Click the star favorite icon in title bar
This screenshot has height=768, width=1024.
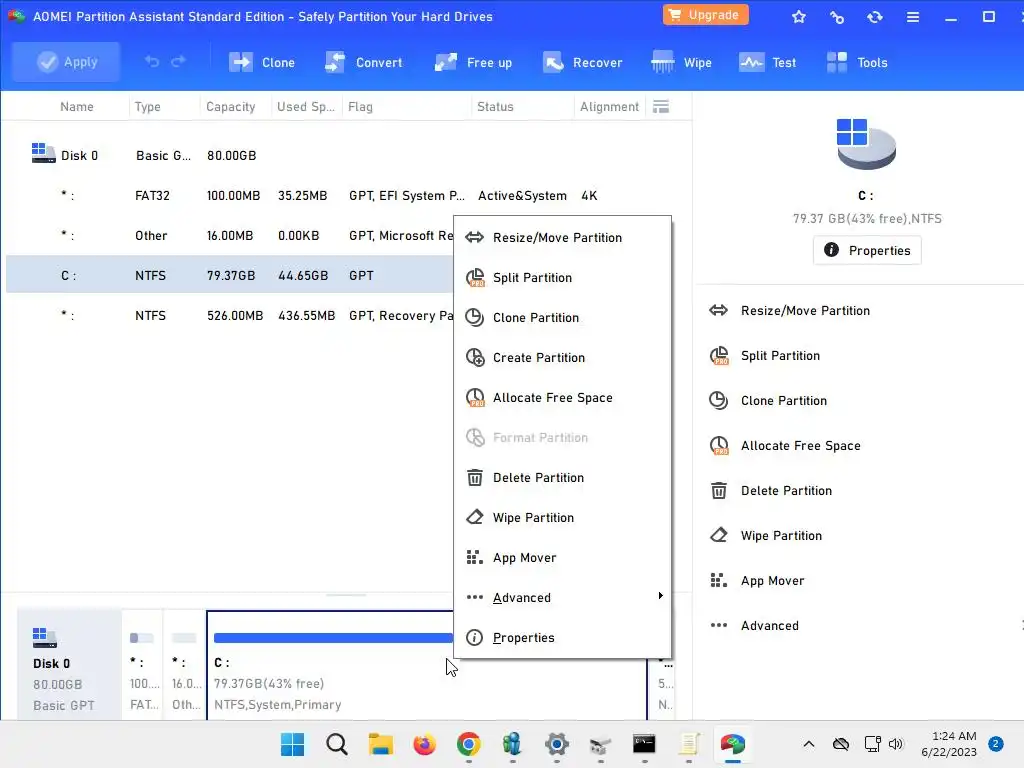799,17
